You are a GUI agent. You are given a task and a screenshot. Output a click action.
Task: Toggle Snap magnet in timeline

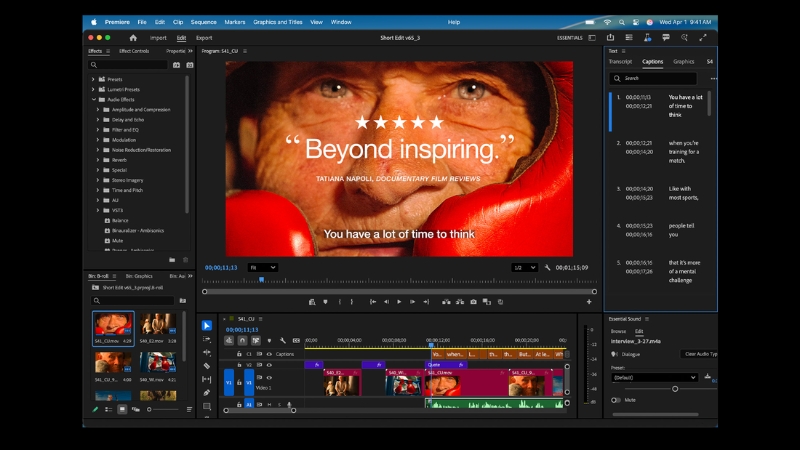click(243, 340)
